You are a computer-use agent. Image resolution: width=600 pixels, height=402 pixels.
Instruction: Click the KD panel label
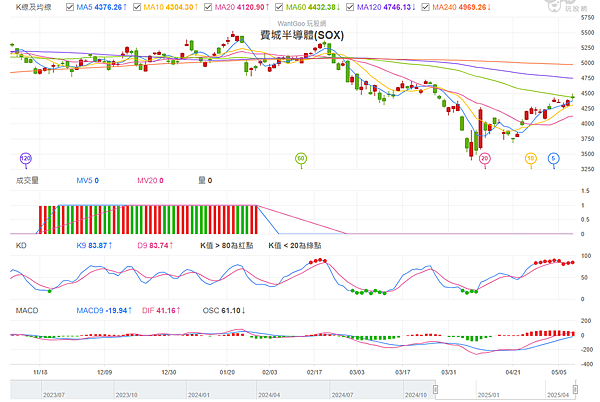pyautogui.click(x=21, y=245)
